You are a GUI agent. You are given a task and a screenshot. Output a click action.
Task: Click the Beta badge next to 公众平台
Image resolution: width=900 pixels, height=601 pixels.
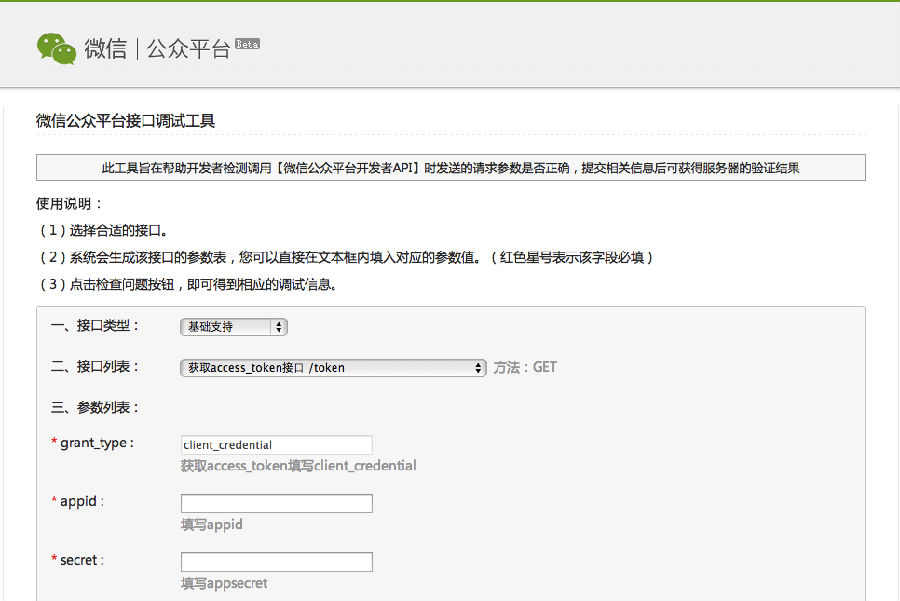click(247, 44)
